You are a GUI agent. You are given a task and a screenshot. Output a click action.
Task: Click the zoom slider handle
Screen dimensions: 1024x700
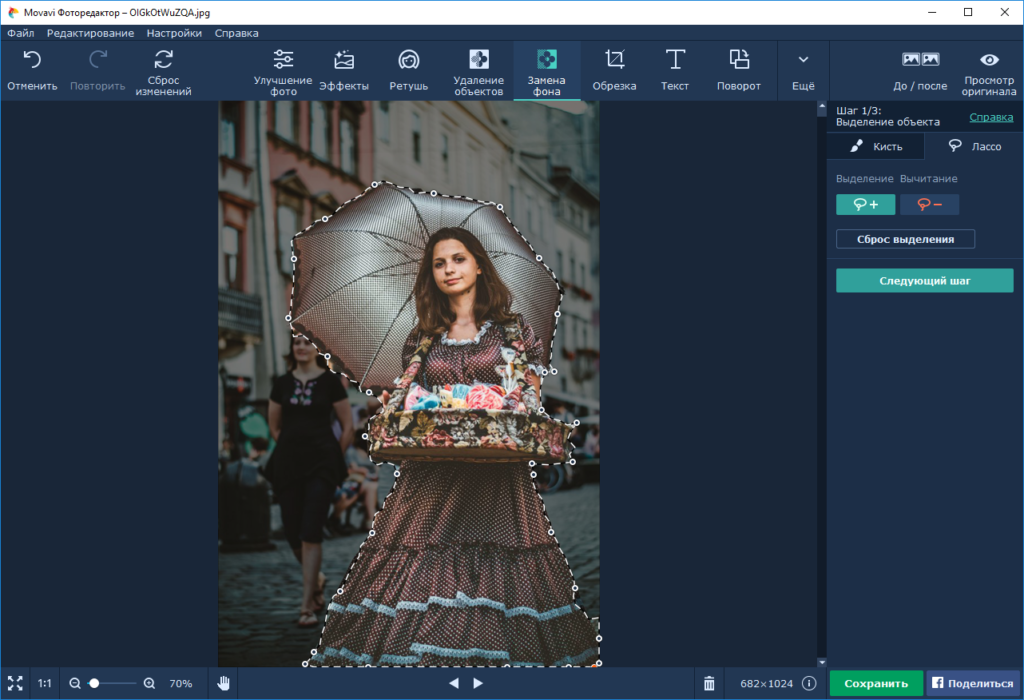tap(94, 683)
